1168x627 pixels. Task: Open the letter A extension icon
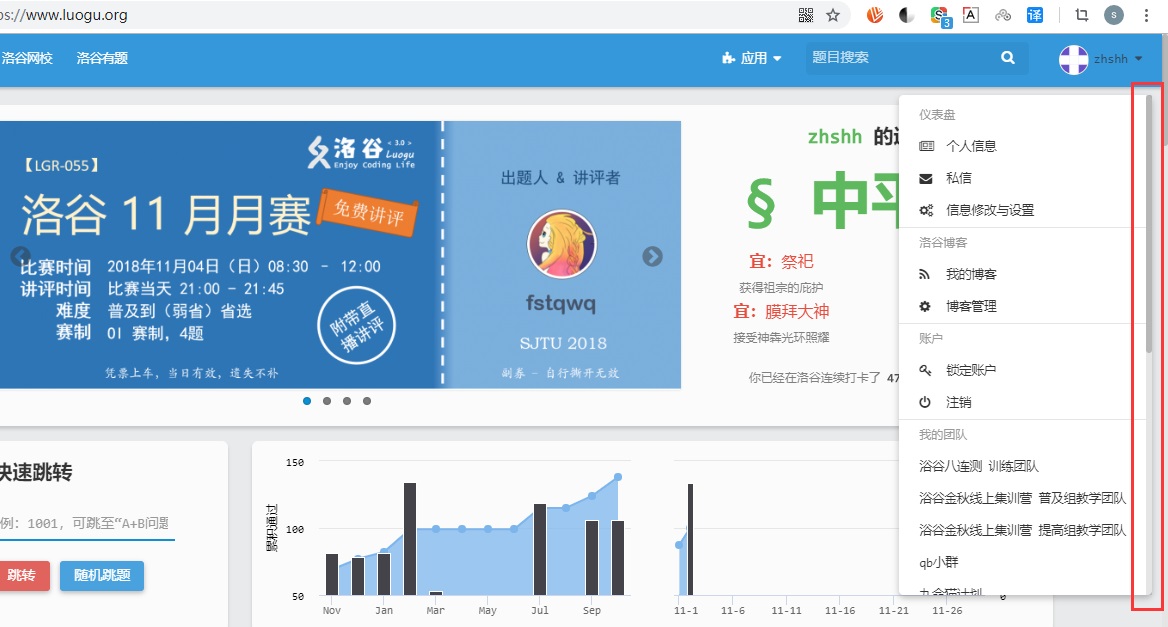[971, 15]
